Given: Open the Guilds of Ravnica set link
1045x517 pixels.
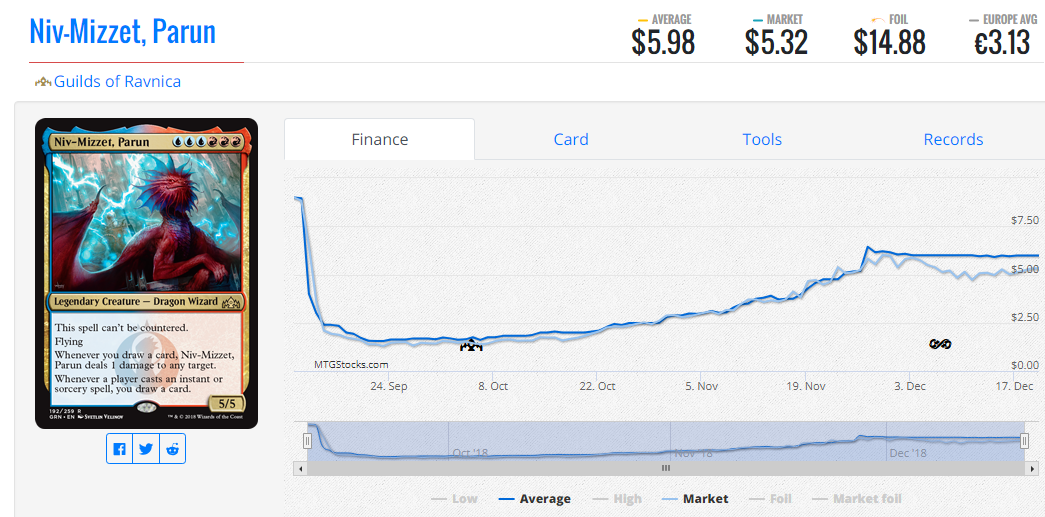Looking at the screenshot, I should (x=117, y=82).
